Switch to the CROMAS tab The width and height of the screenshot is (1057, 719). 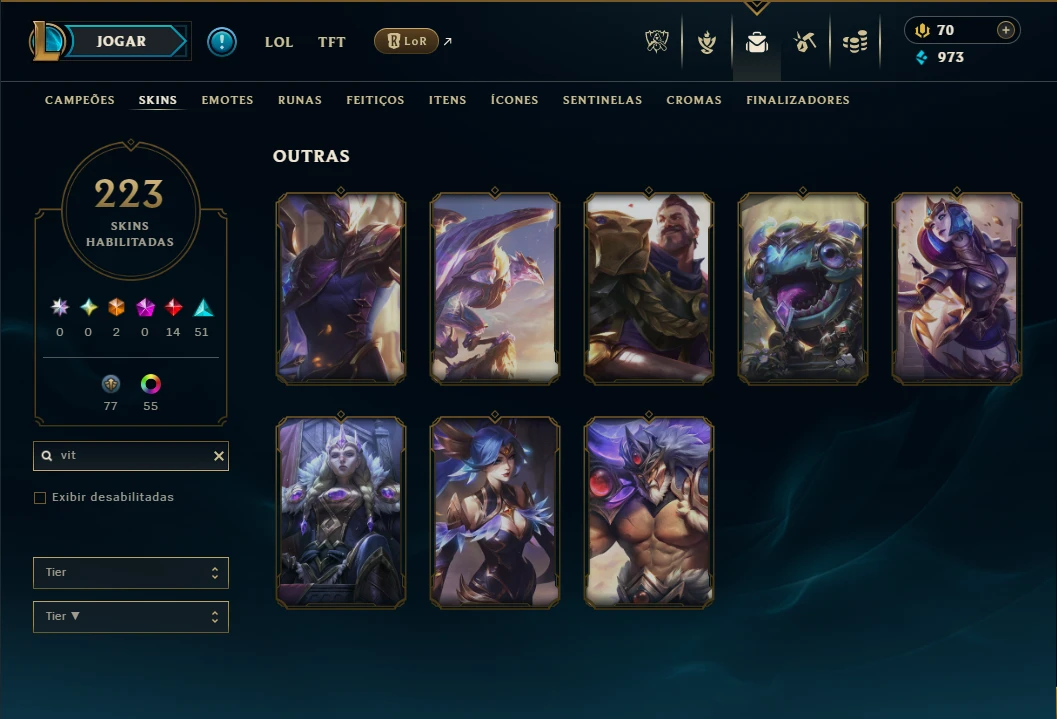pos(694,100)
